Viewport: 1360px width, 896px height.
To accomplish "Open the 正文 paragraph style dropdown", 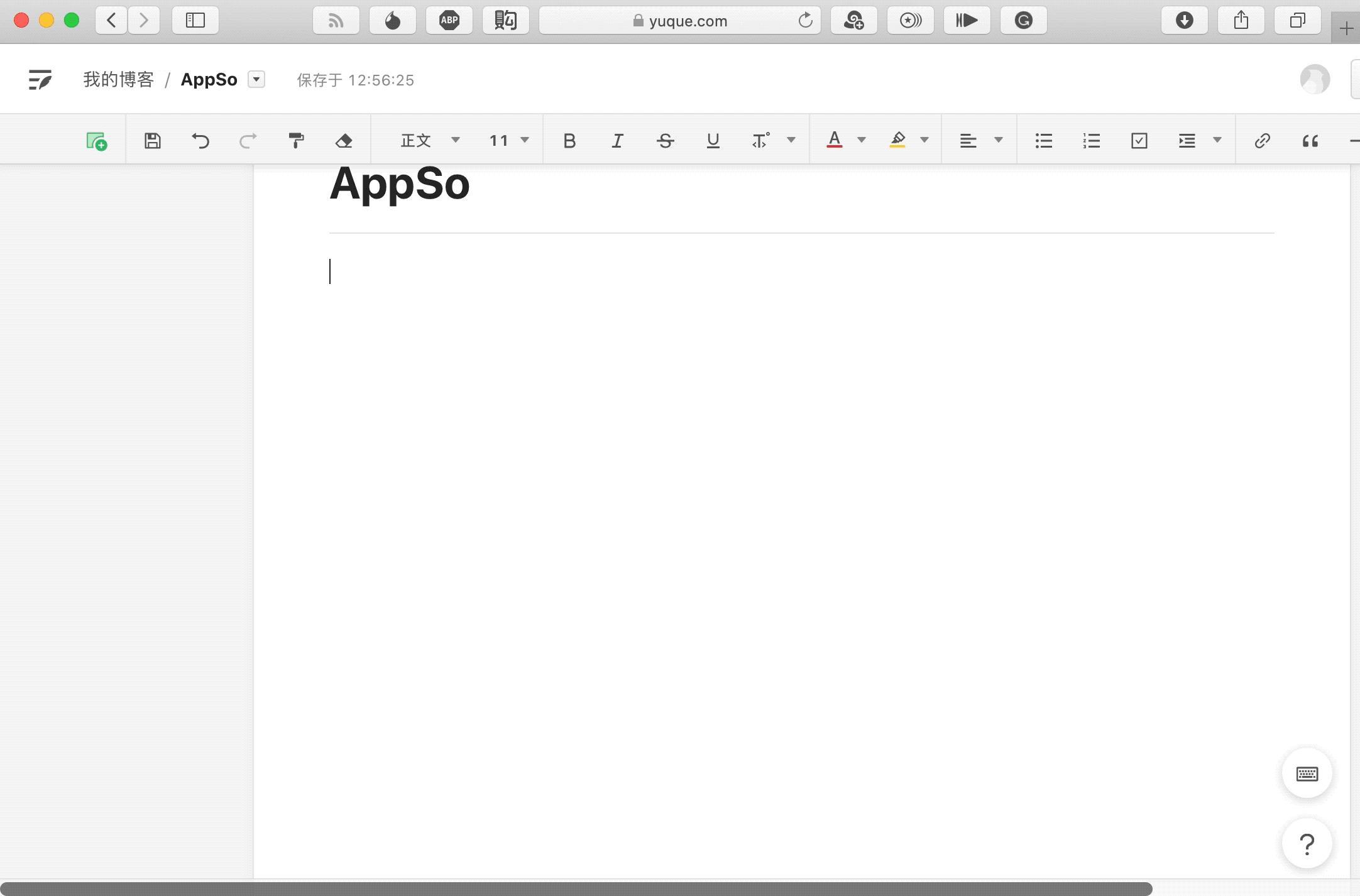I will 430,141.
